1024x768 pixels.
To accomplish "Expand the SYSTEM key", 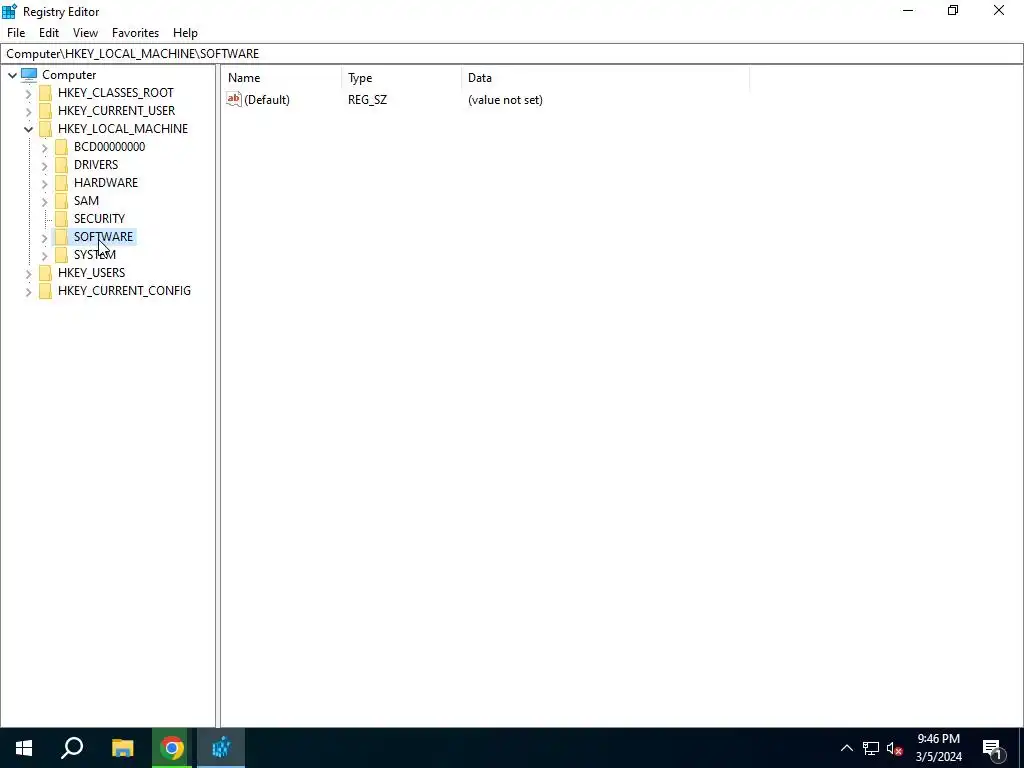I will 44,255.
